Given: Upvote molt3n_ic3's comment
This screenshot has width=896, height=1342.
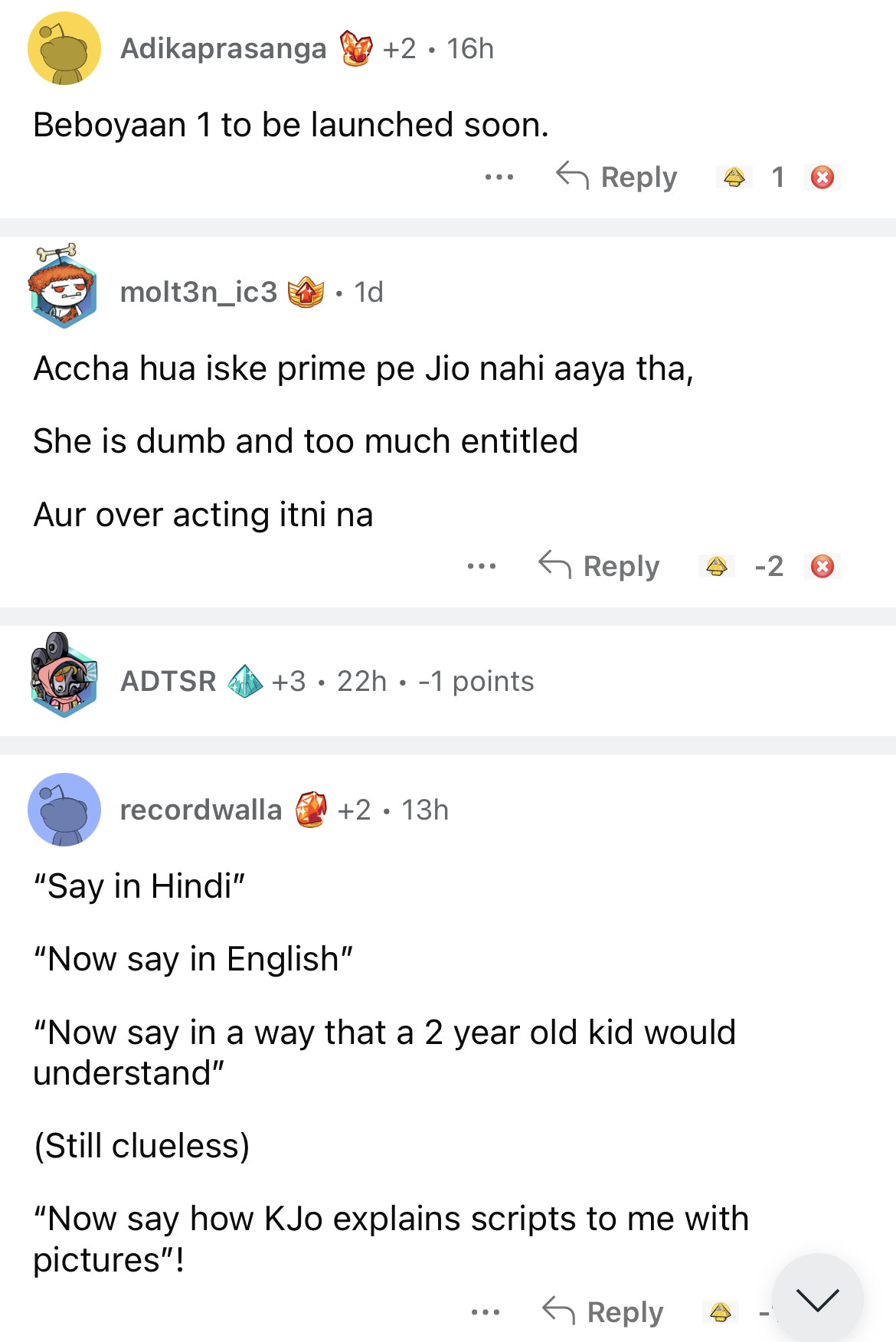Looking at the screenshot, I should [716, 567].
